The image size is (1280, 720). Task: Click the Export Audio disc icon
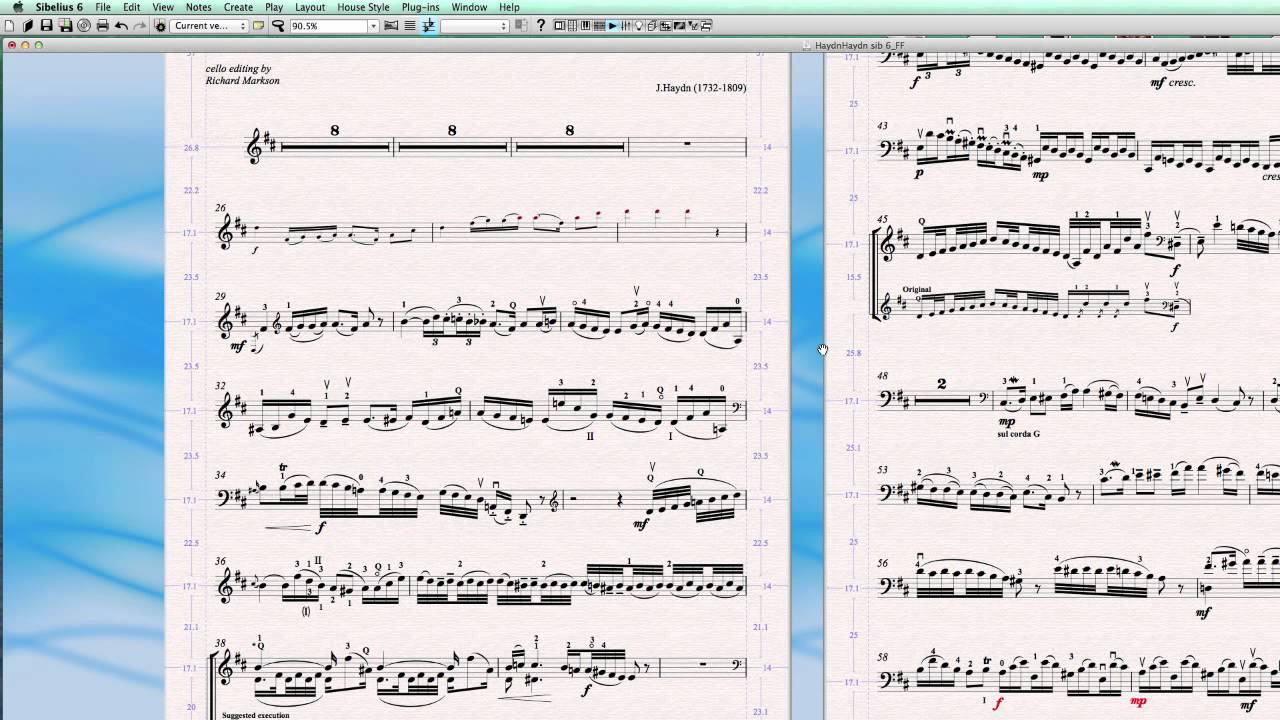(x=84, y=26)
